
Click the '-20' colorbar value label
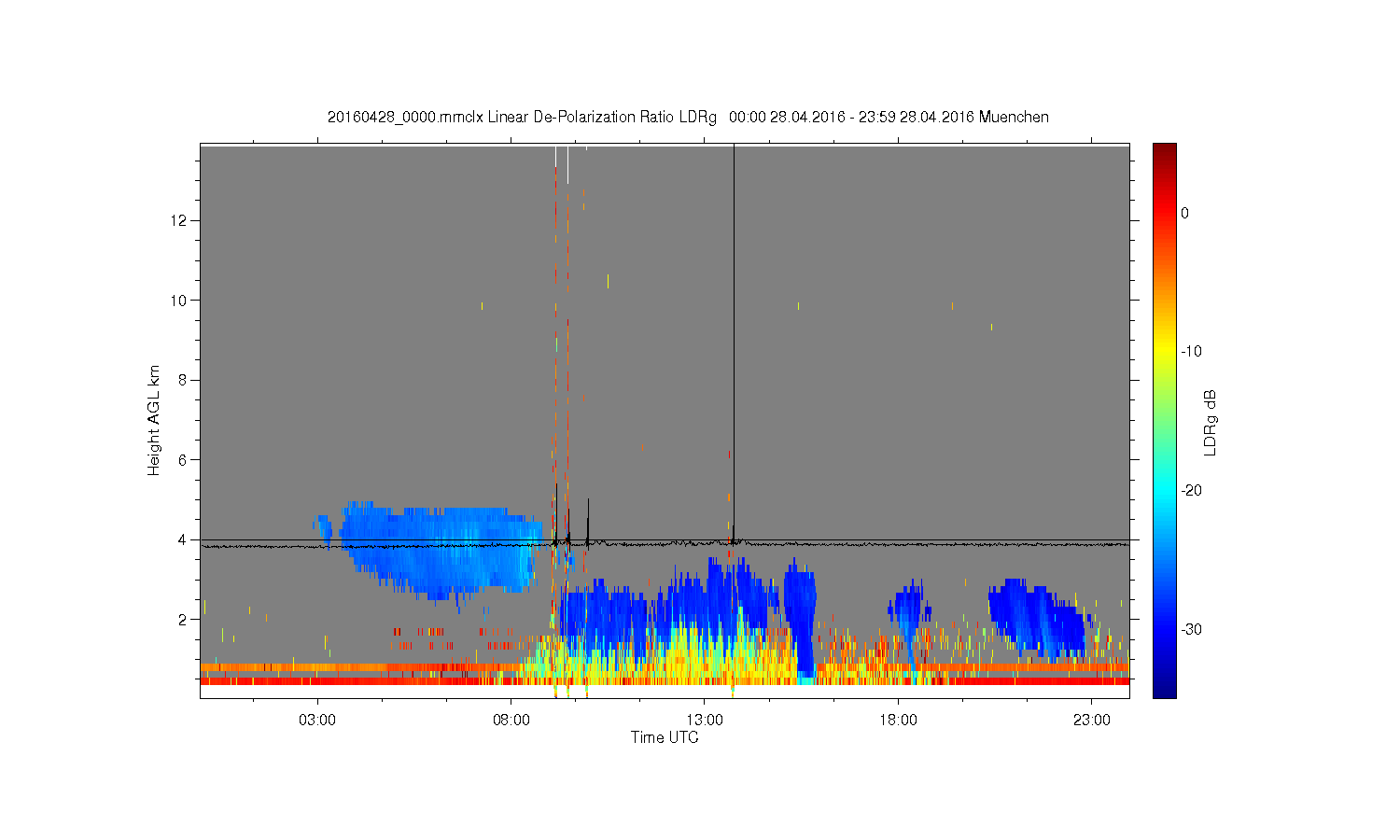pyautogui.click(x=1192, y=490)
